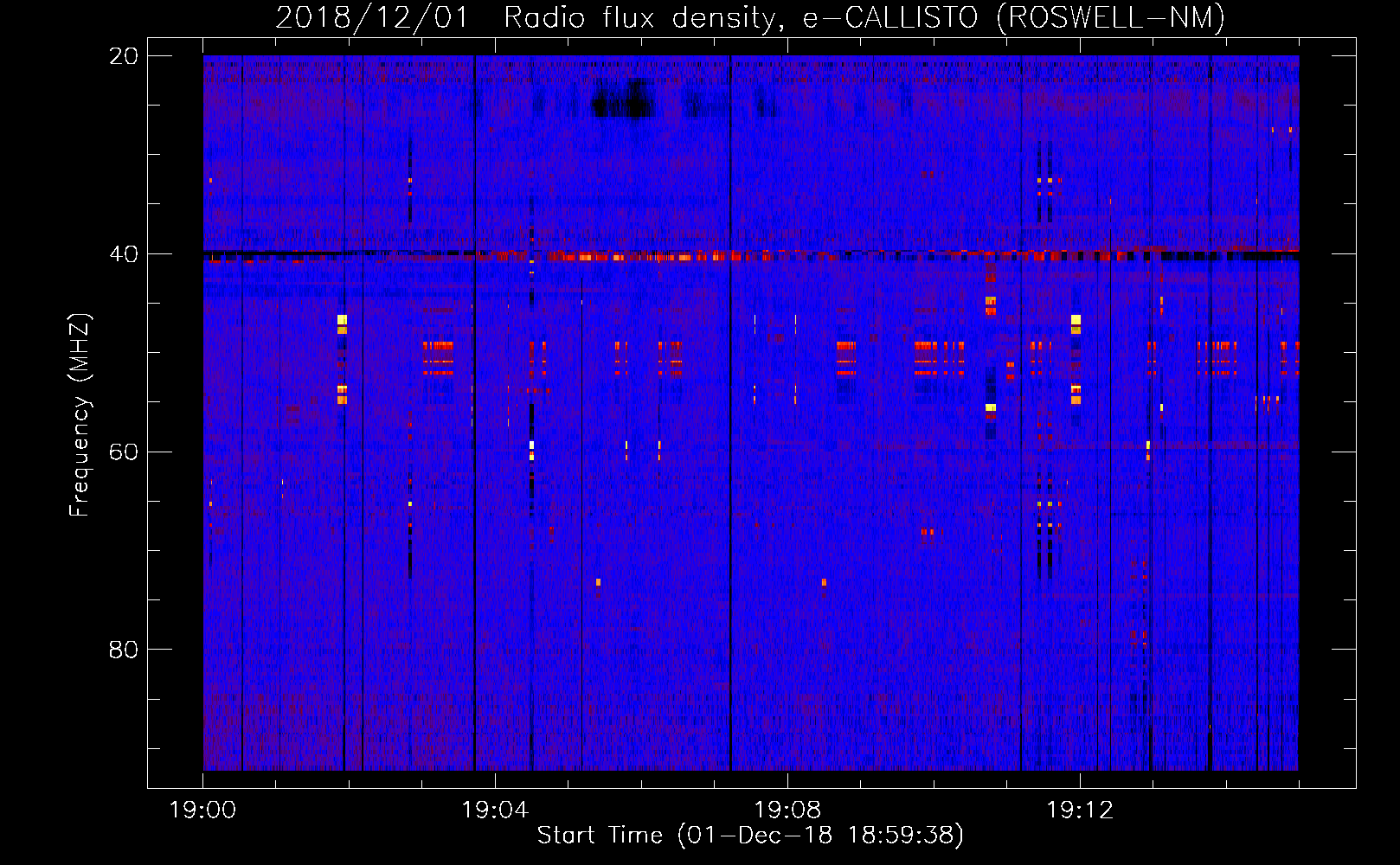Viewport: 1400px width, 865px height.
Task: Click the plot title 'Radio flux density, e-CALLISTO (ROSWELL-NM)'
Action: [864, 17]
